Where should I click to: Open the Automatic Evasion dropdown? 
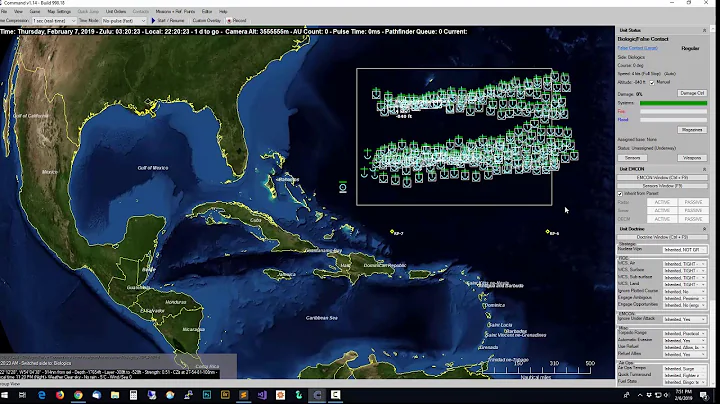click(x=685, y=341)
